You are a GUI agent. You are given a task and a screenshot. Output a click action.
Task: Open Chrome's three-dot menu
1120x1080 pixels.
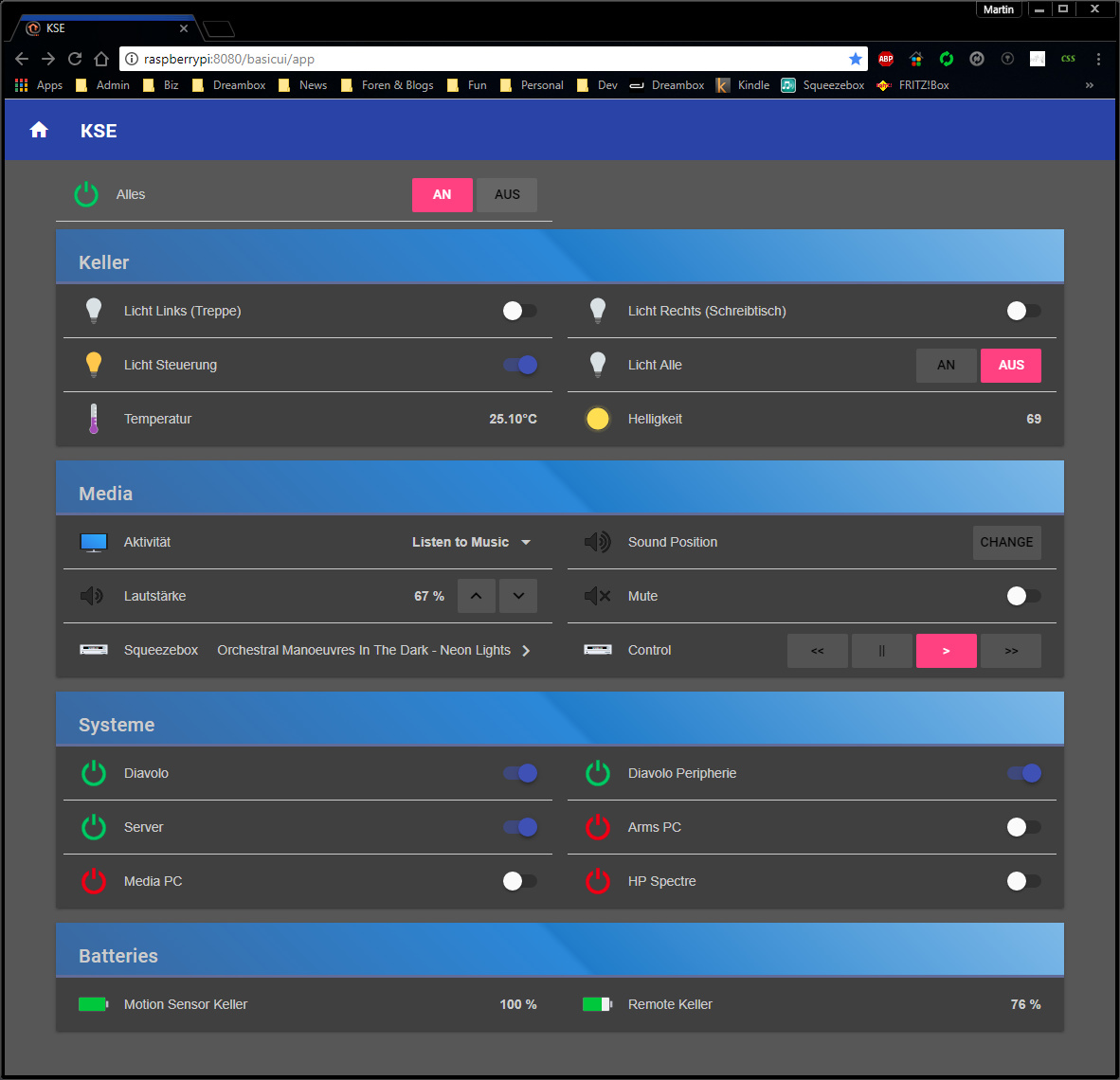click(x=1098, y=59)
